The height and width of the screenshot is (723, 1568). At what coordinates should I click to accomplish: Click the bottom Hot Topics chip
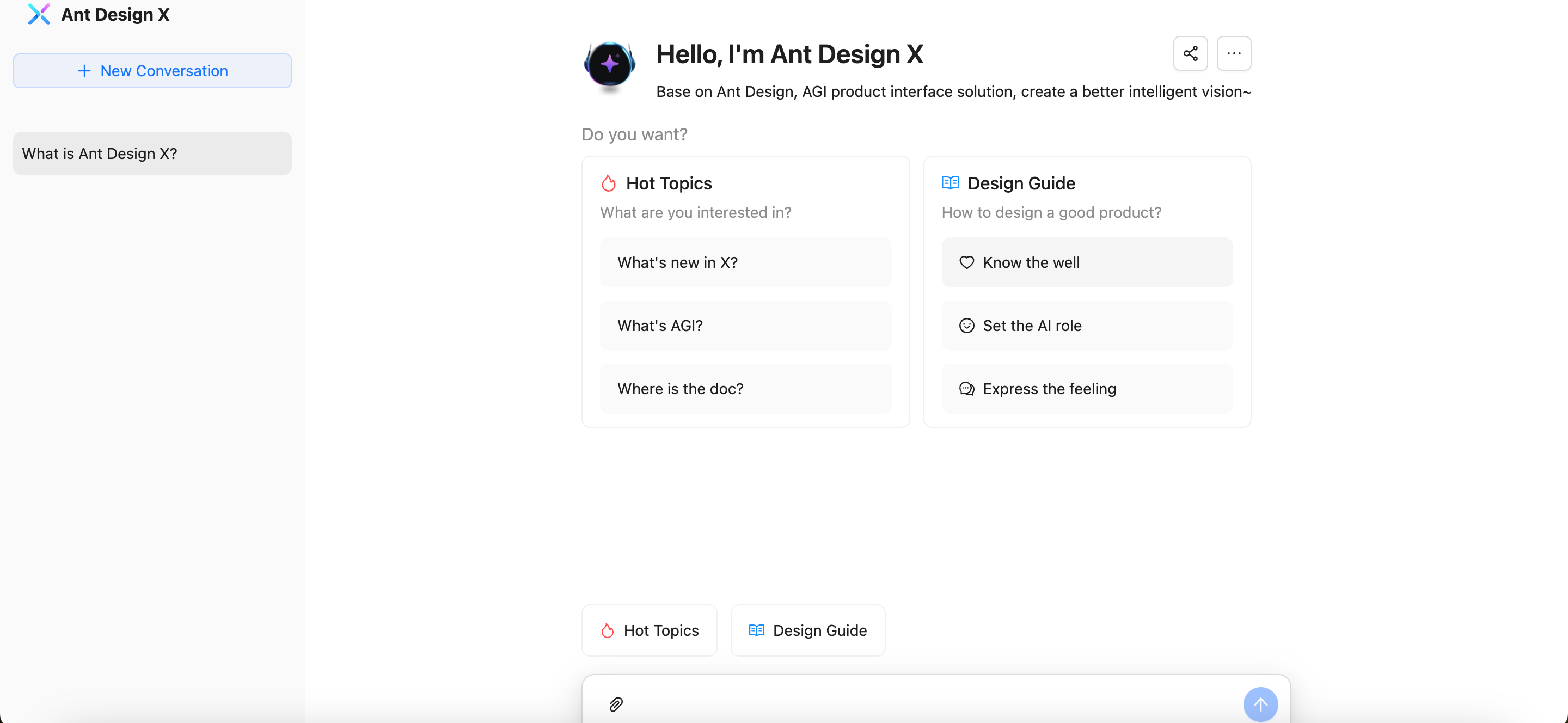(x=649, y=630)
